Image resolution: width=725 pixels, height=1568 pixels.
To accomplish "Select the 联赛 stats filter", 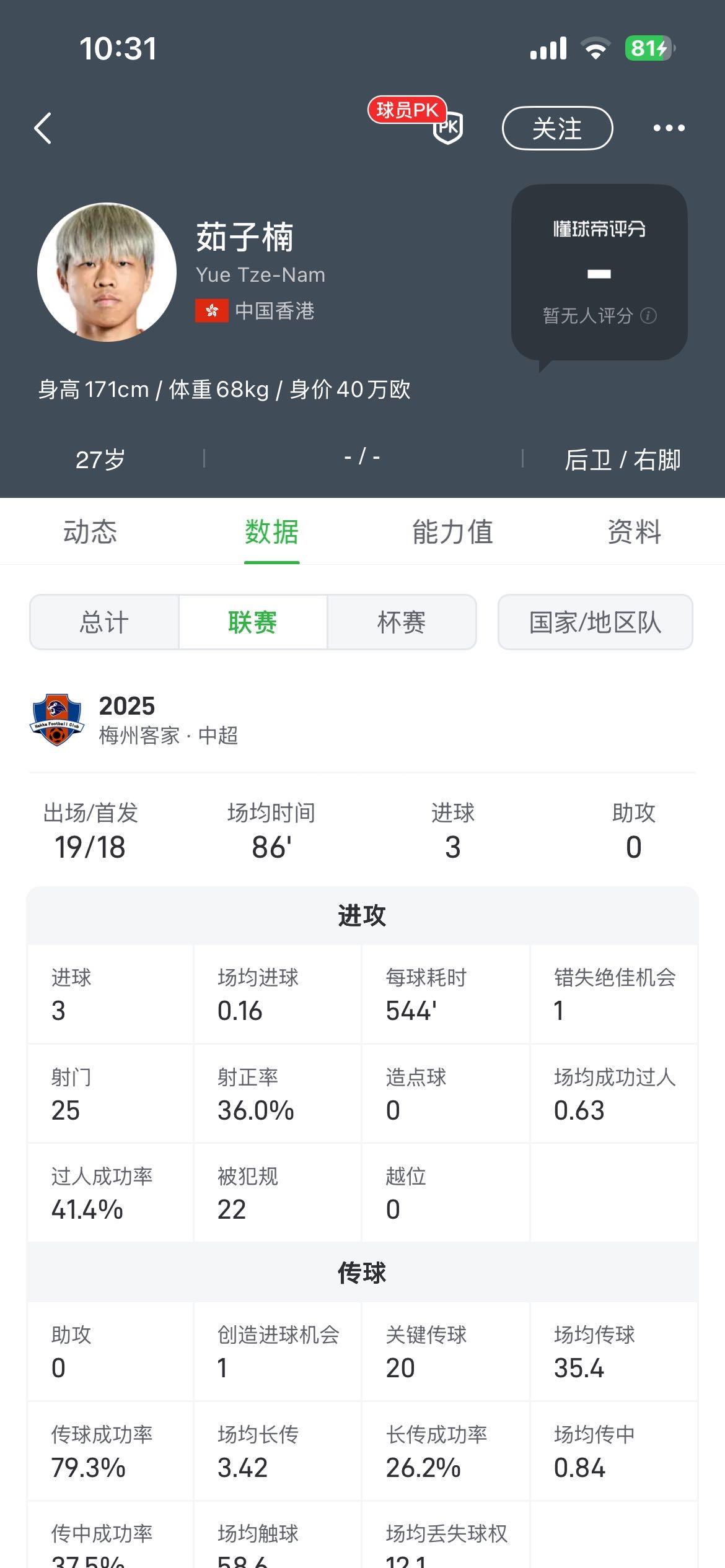I will click(x=253, y=622).
